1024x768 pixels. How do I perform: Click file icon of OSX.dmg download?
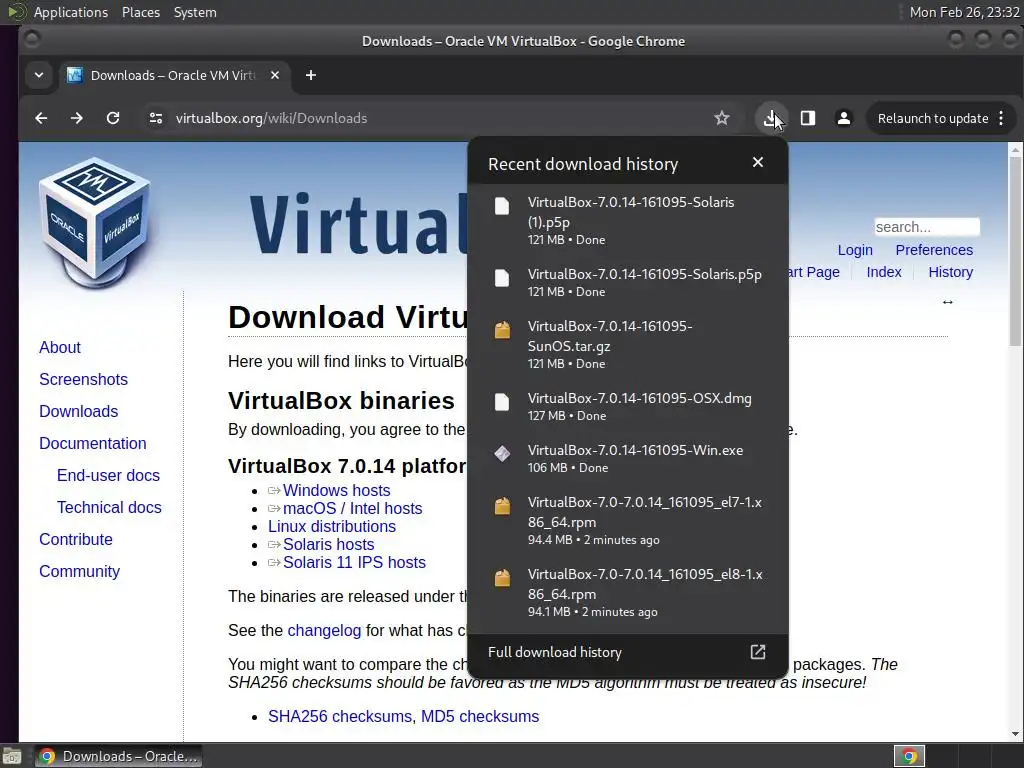point(502,402)
